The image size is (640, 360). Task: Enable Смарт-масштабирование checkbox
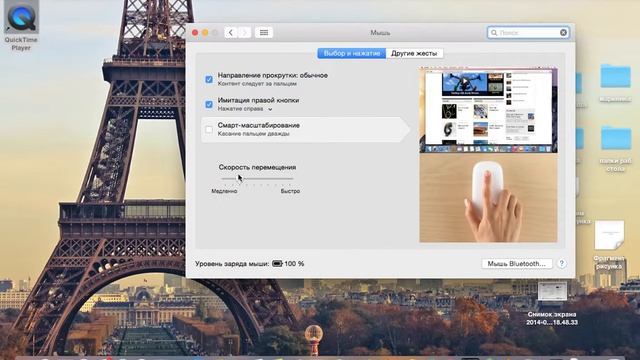(209, 130)
